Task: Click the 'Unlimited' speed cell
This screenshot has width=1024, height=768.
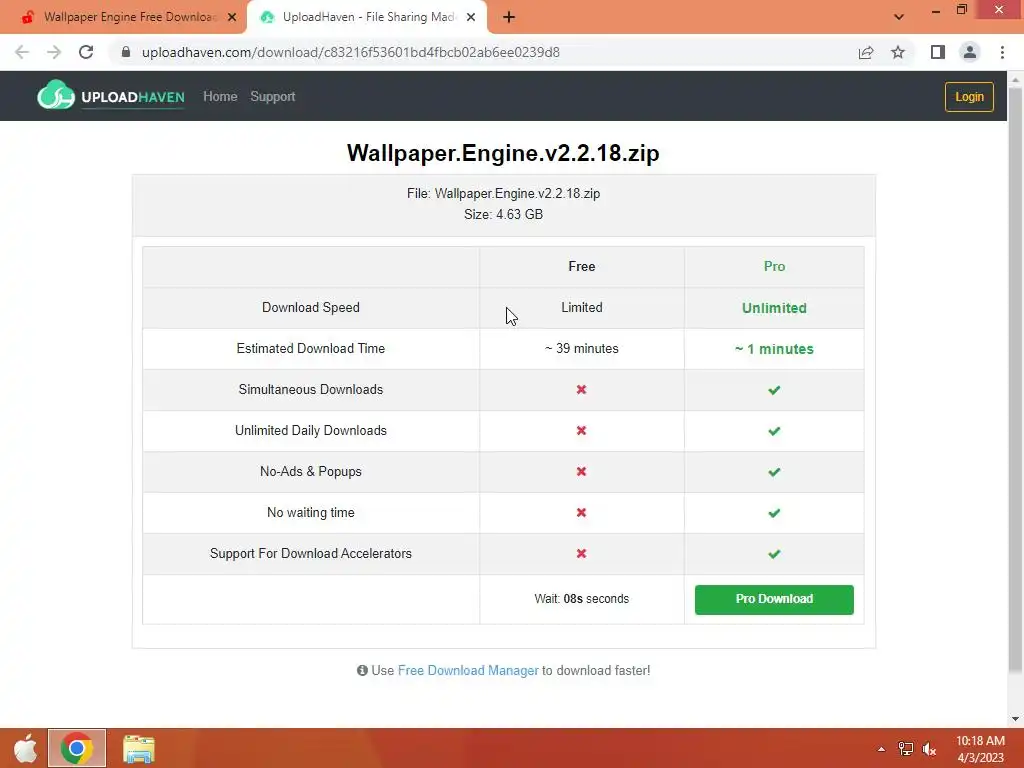Action: pyautogui.click(x=775, y=308)
